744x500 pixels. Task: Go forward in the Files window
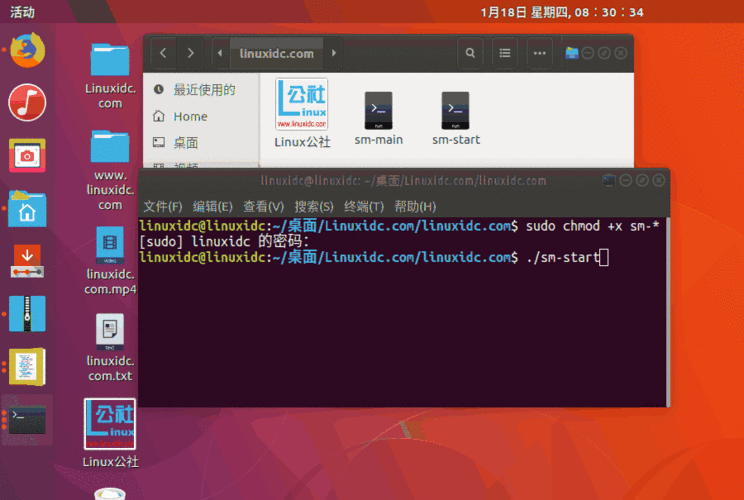coord(190,53)
